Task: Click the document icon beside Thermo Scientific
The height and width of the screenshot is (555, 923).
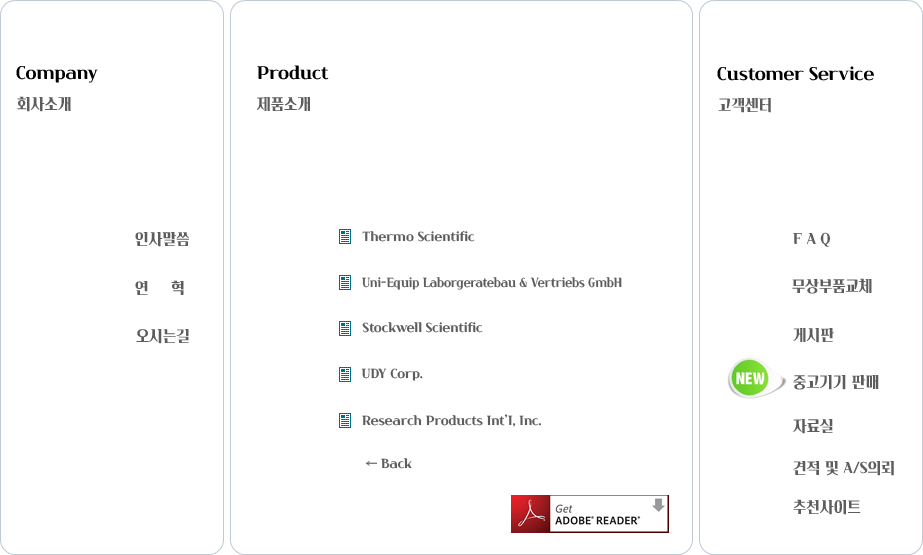Action: point(345,237)
